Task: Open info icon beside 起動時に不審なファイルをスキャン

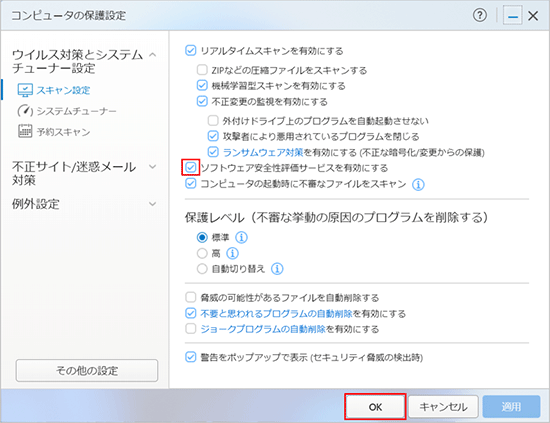Action: point(418,184)
